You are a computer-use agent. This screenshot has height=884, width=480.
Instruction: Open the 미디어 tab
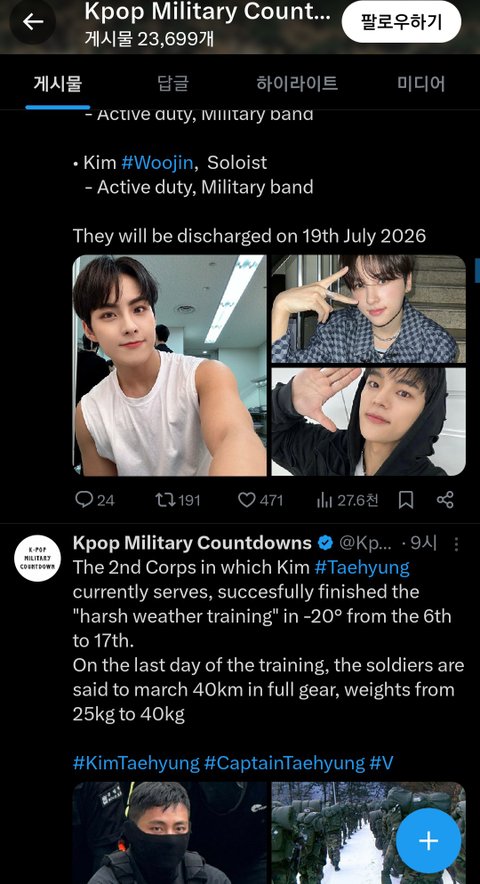coord(421,84)
